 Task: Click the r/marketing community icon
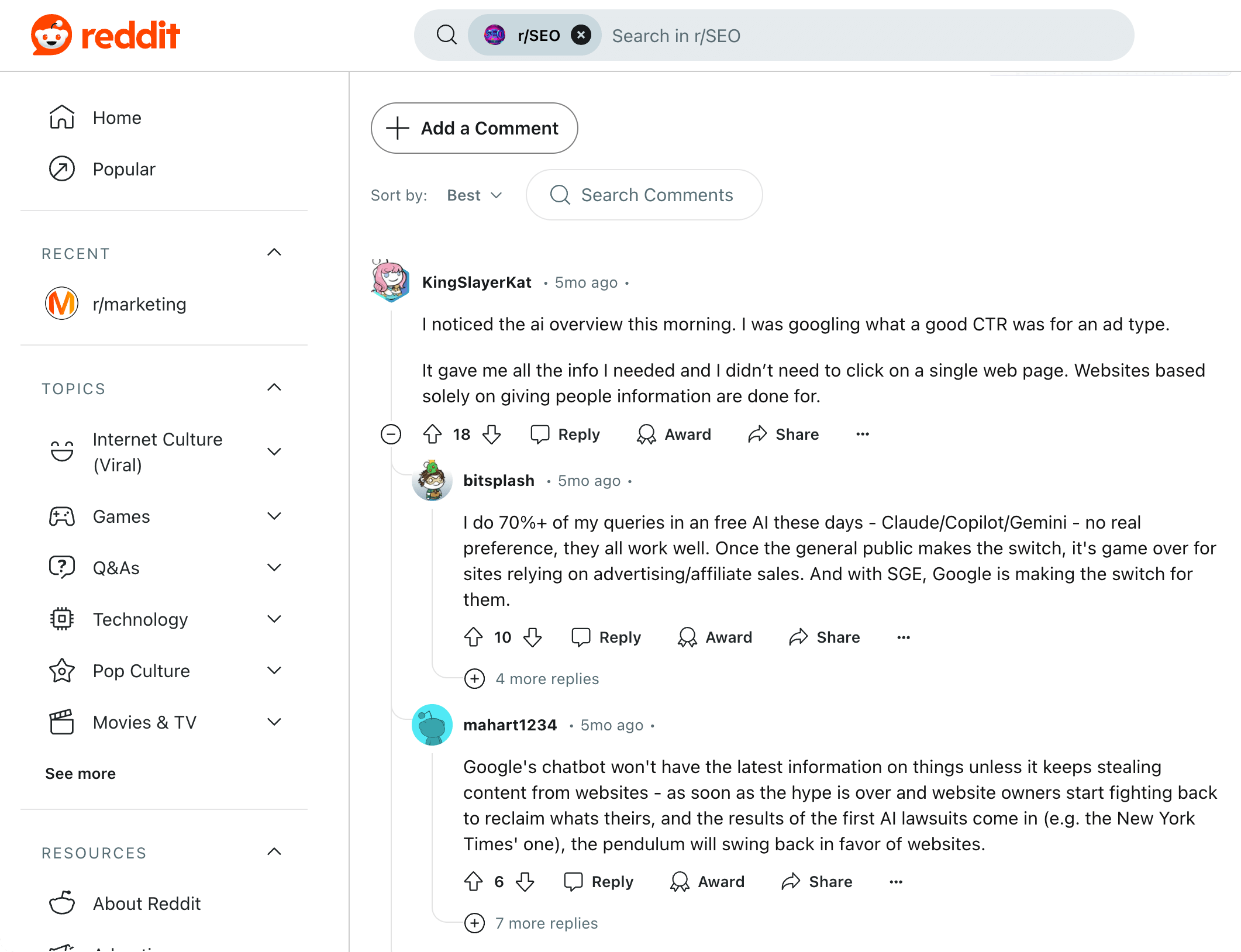click(62, 303)
